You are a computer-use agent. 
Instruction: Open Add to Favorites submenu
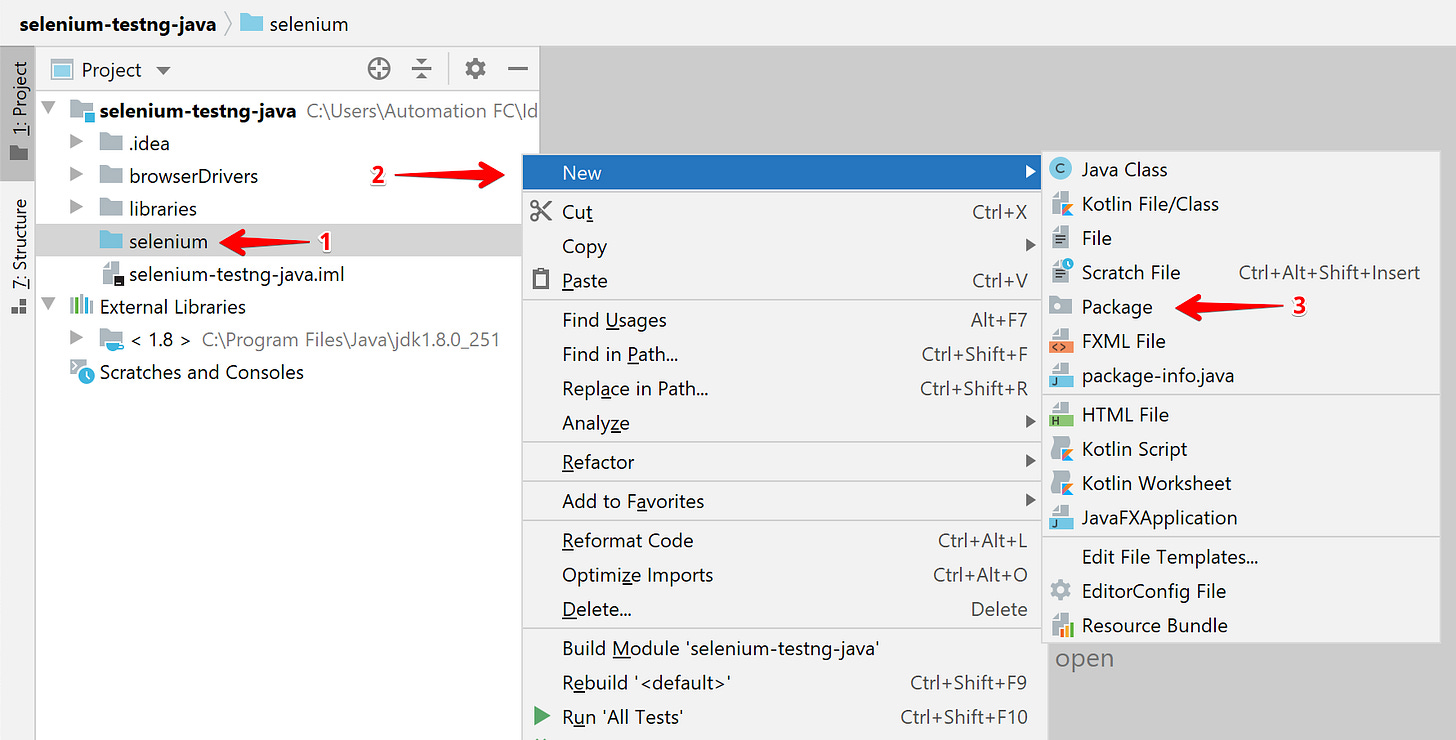pyautogui.click(x=783, y=501)
